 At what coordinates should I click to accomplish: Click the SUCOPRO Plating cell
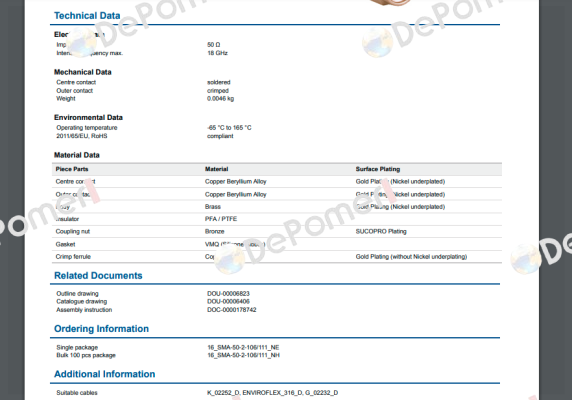click(381, 232)
